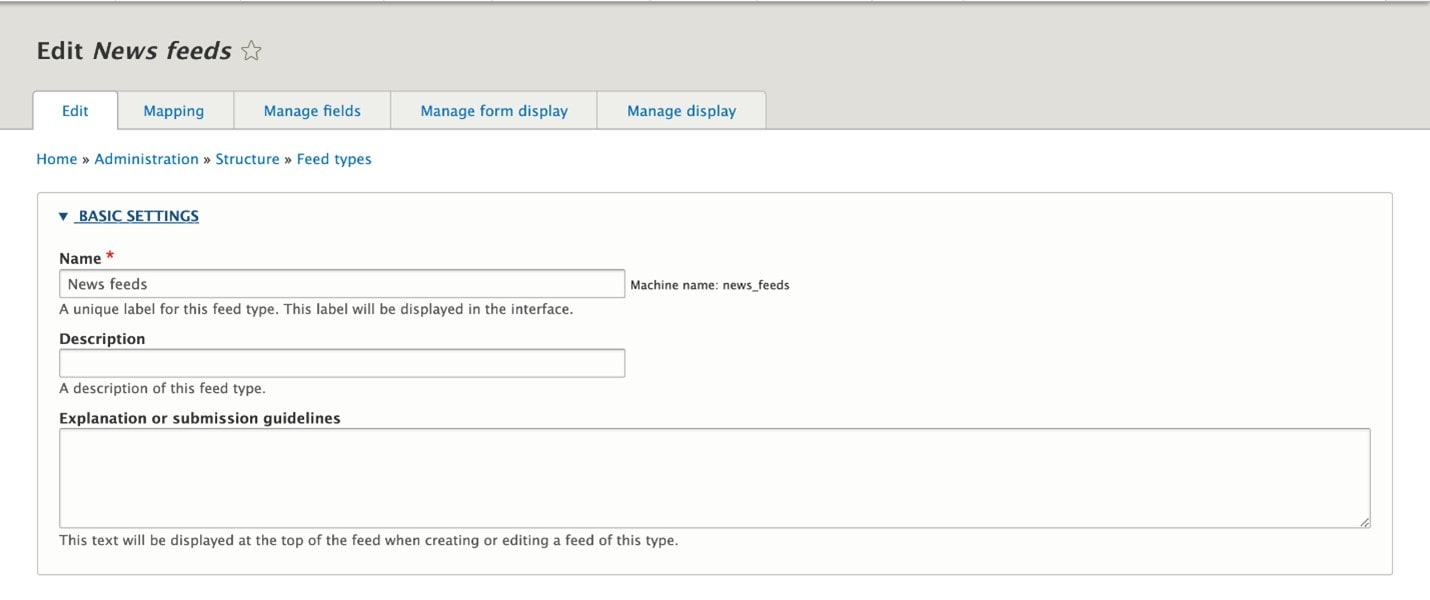
Task: Click the Edit News feeds page heading
Action: tap(134, 51)
